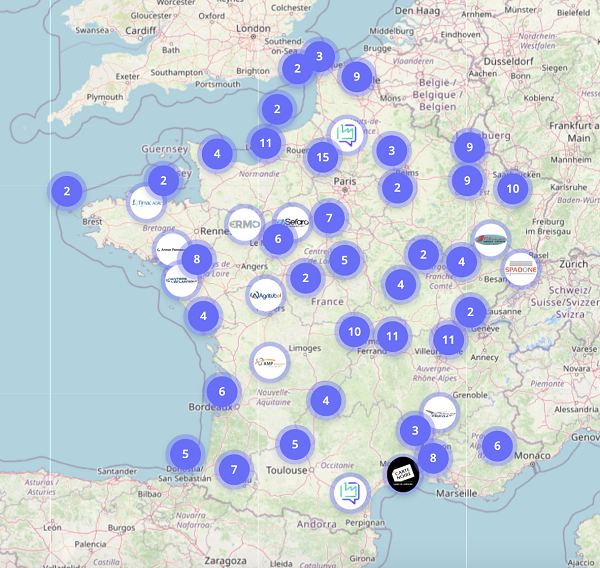
Task: Open the 5 cluster north of Toulouse
Action: [x=295, y=443]
